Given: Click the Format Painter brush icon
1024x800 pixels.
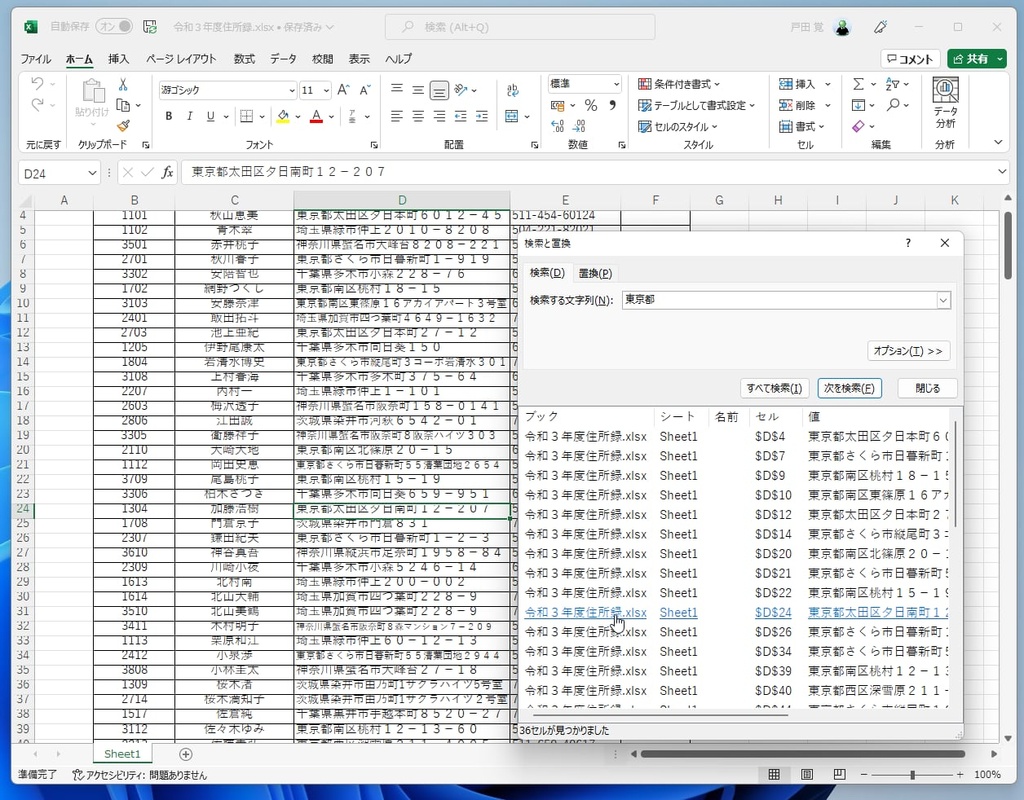Looking at the screenshot, I should (x=123, y=125).
